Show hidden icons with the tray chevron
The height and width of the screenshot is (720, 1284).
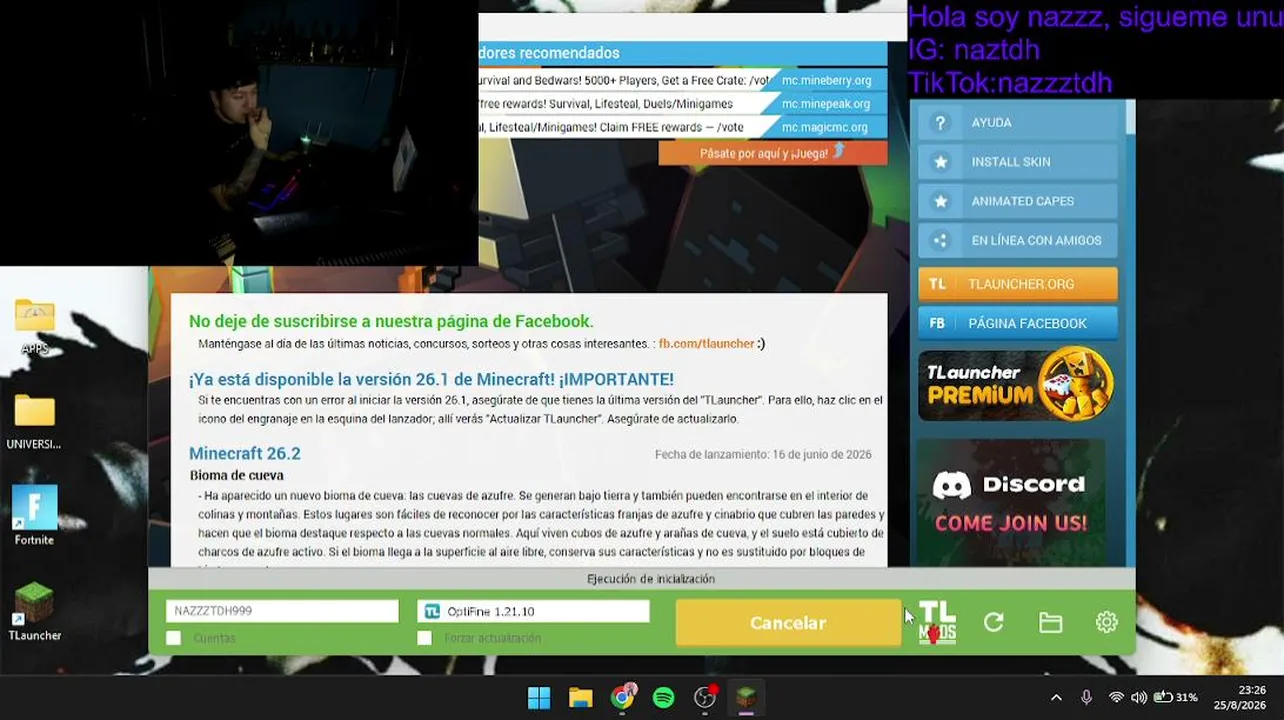point(1056,697)
